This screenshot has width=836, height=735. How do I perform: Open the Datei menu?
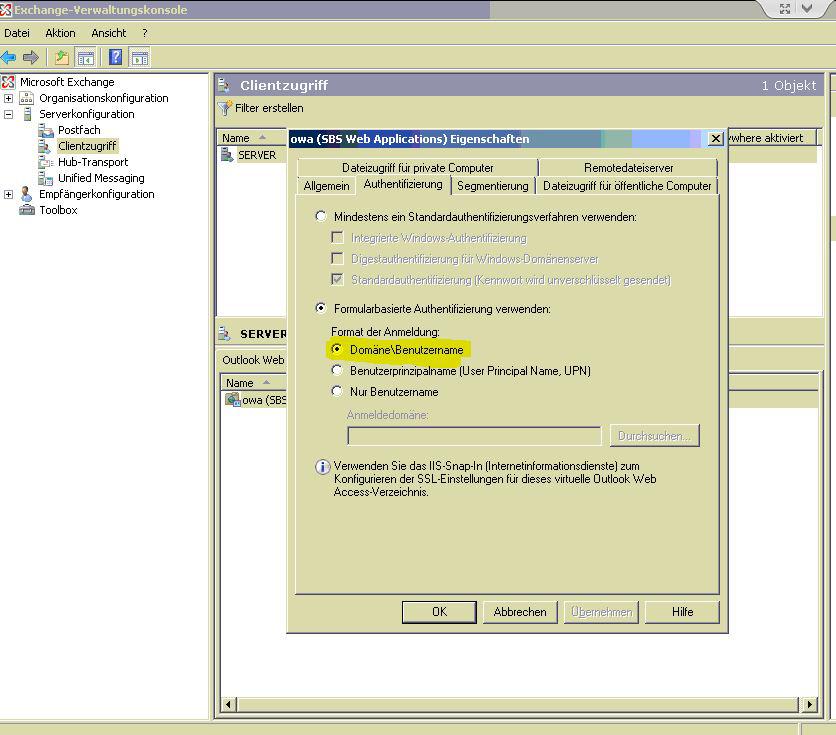coord(17,33)
